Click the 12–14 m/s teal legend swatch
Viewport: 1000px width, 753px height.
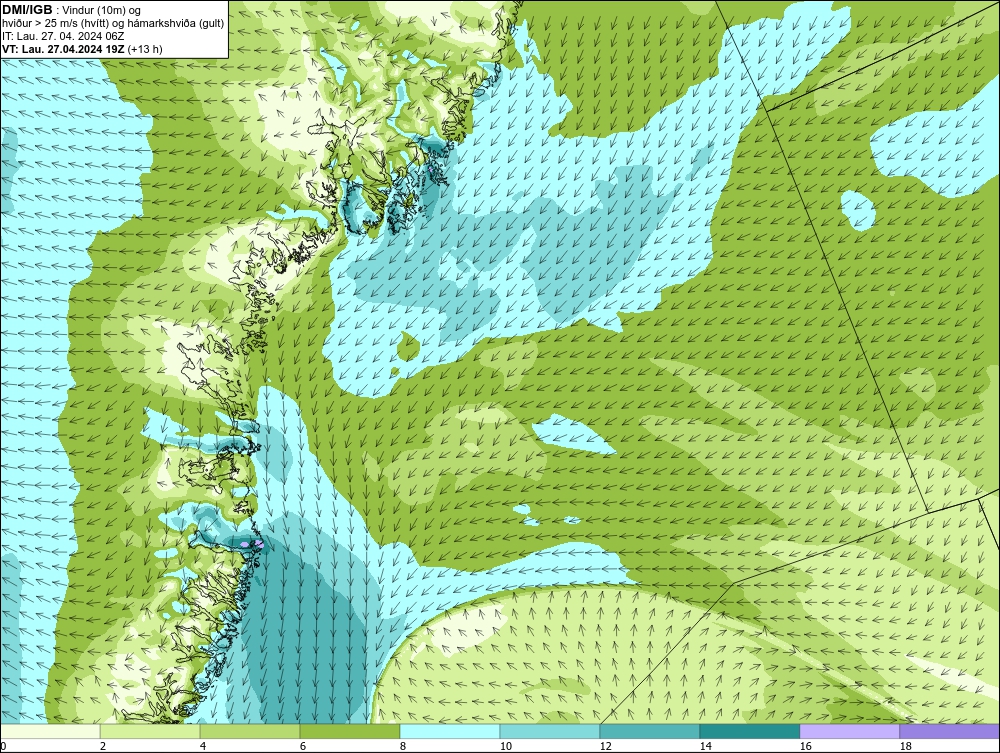click(650, 731)
